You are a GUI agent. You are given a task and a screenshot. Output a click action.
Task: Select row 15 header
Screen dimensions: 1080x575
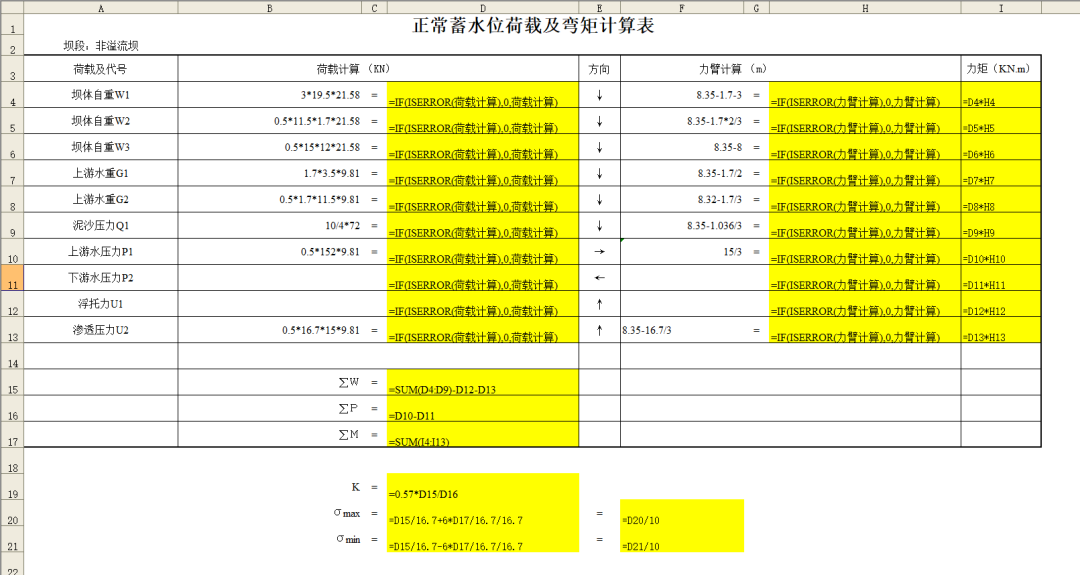[12, 382]
